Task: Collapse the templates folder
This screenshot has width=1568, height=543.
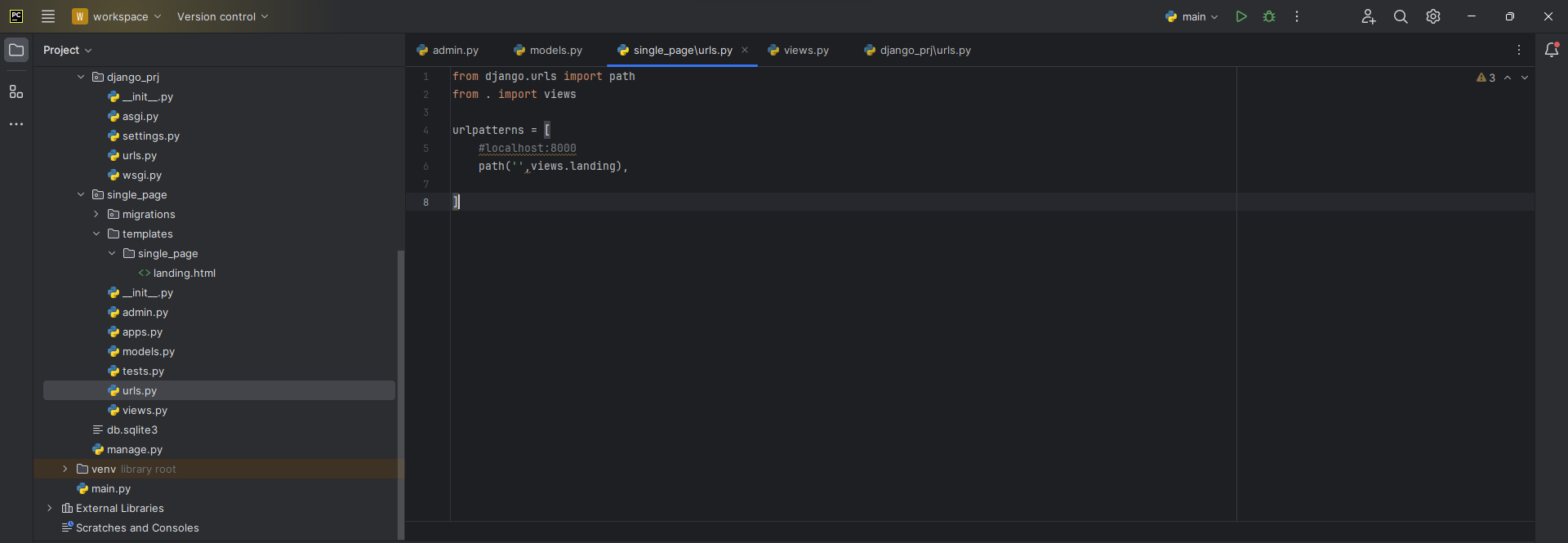Action: pyautogui.click(x=96, y=234)
